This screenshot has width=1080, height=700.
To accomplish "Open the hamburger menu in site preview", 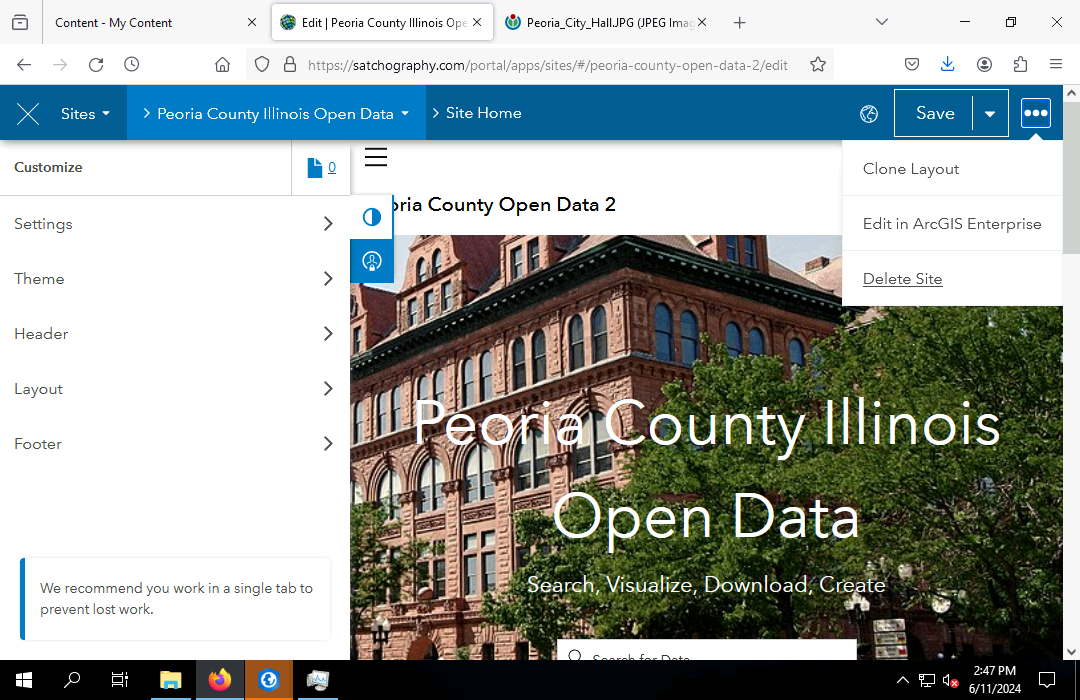I will click(376, 157).
